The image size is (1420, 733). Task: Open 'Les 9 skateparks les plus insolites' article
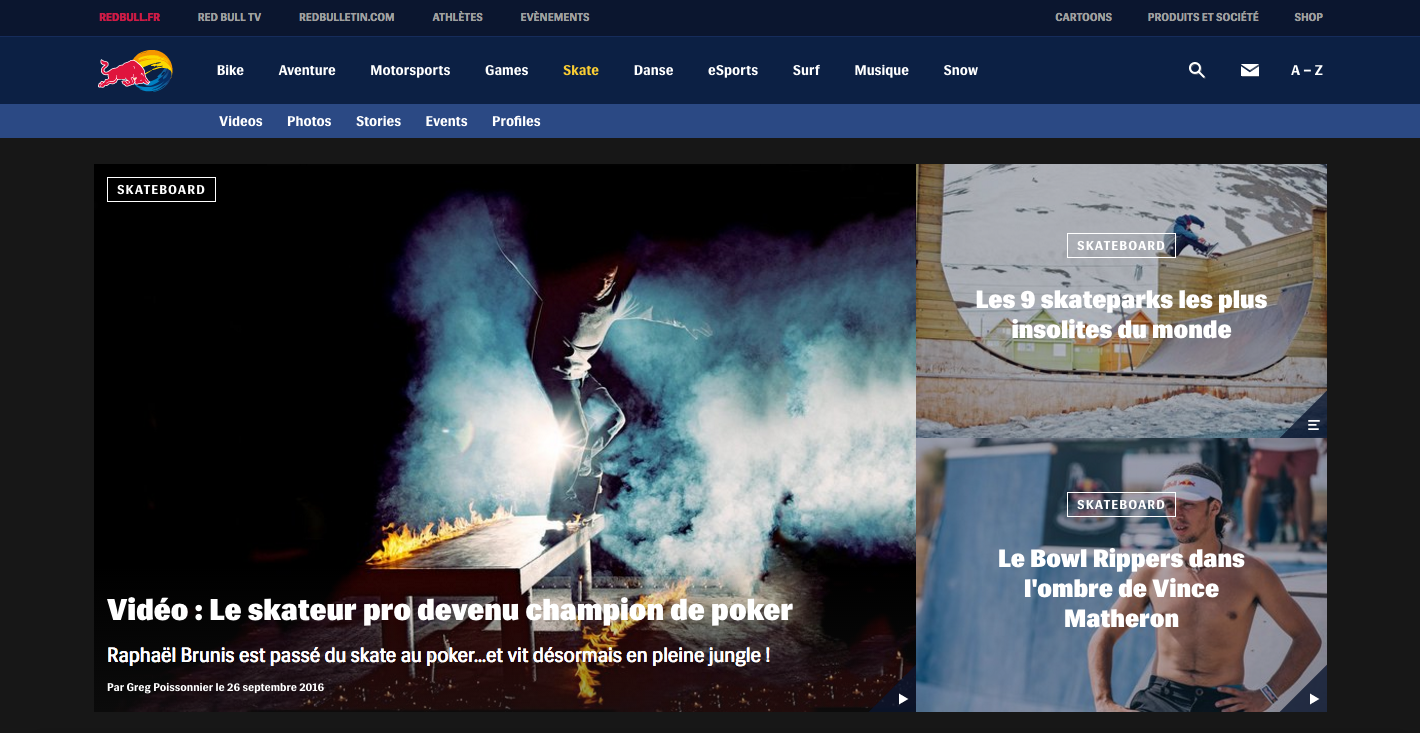(x=1121, y=314)
